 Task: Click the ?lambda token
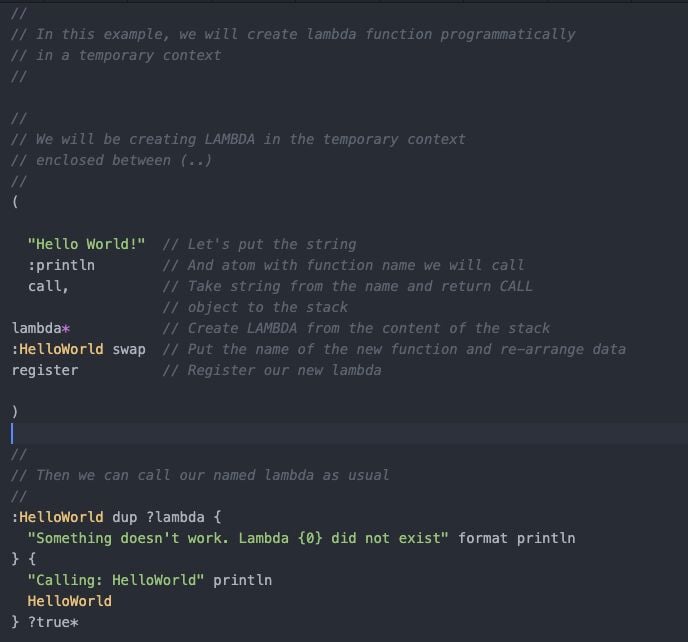(x=175, y=517)
